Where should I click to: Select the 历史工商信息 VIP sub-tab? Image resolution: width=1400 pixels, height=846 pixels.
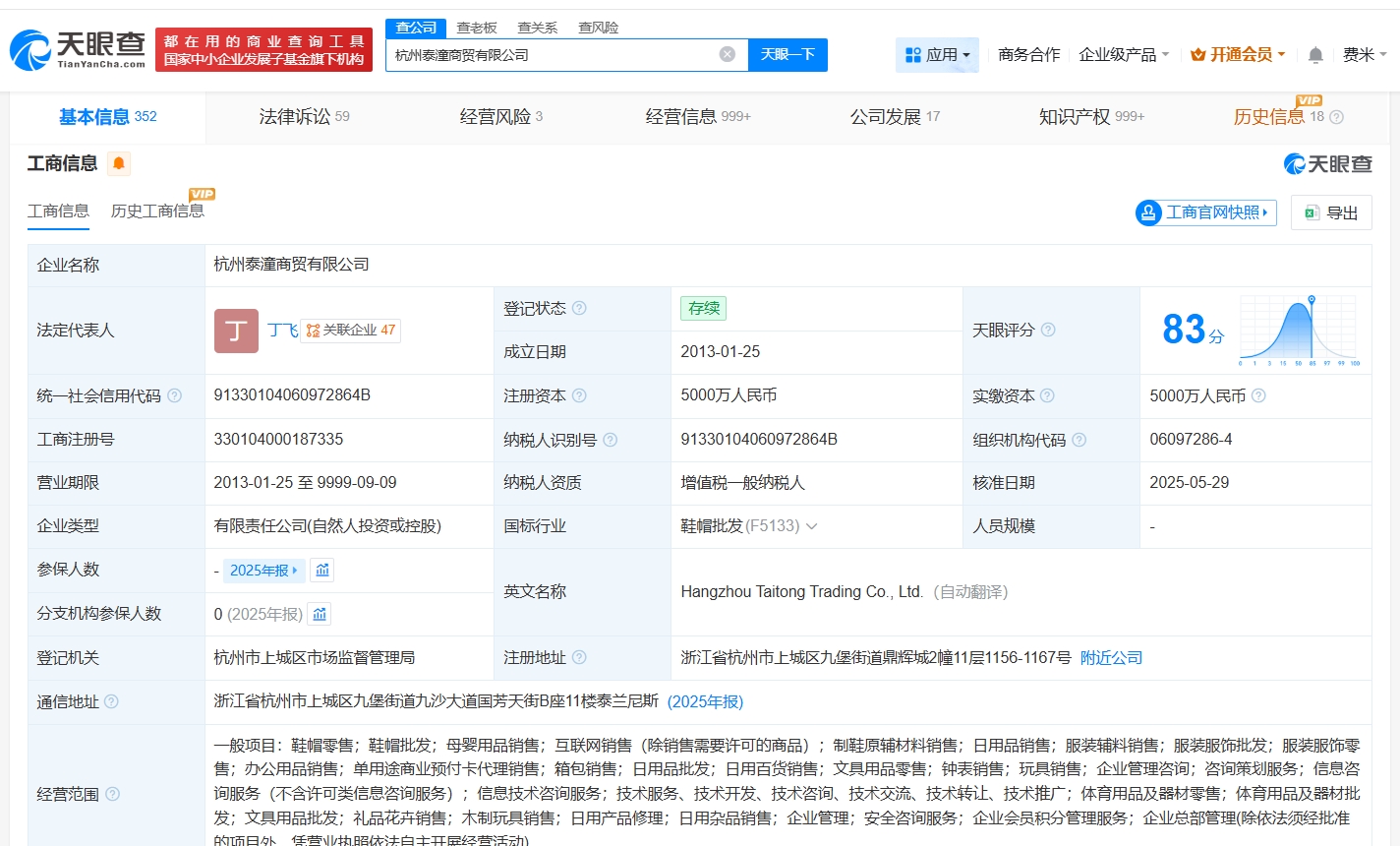157,211
